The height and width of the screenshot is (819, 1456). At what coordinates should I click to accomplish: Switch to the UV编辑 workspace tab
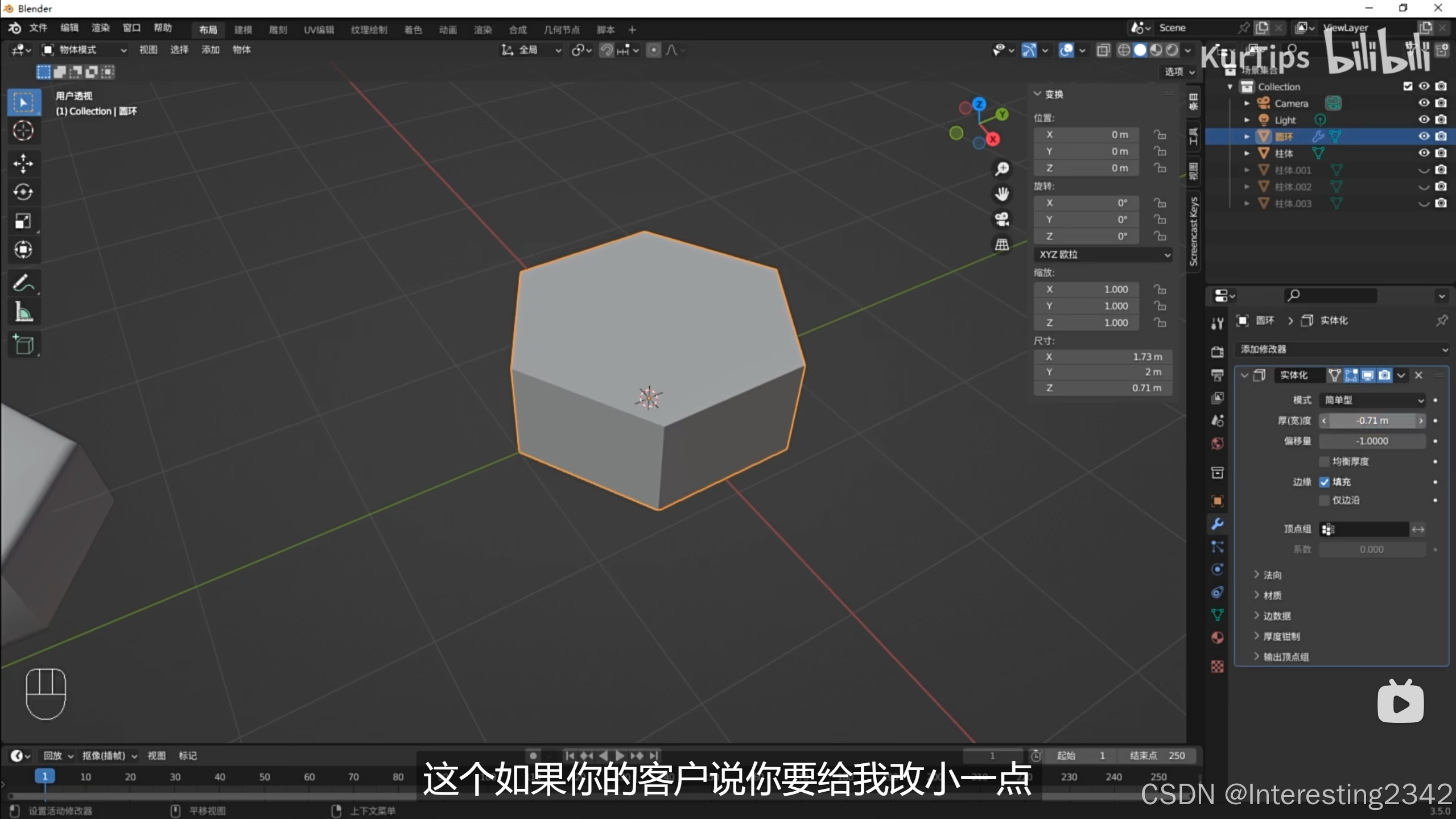tap(318, 30)
